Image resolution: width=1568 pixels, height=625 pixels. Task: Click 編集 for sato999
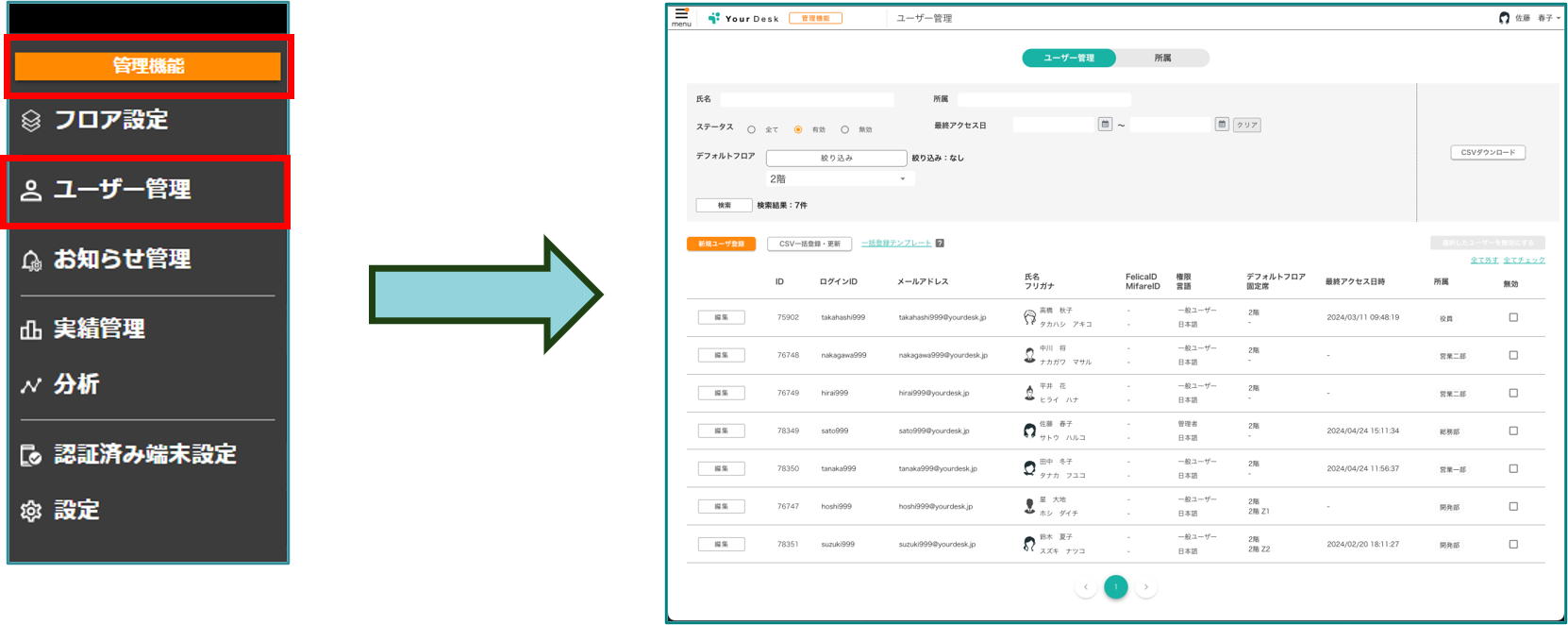[x=721, y=431]
